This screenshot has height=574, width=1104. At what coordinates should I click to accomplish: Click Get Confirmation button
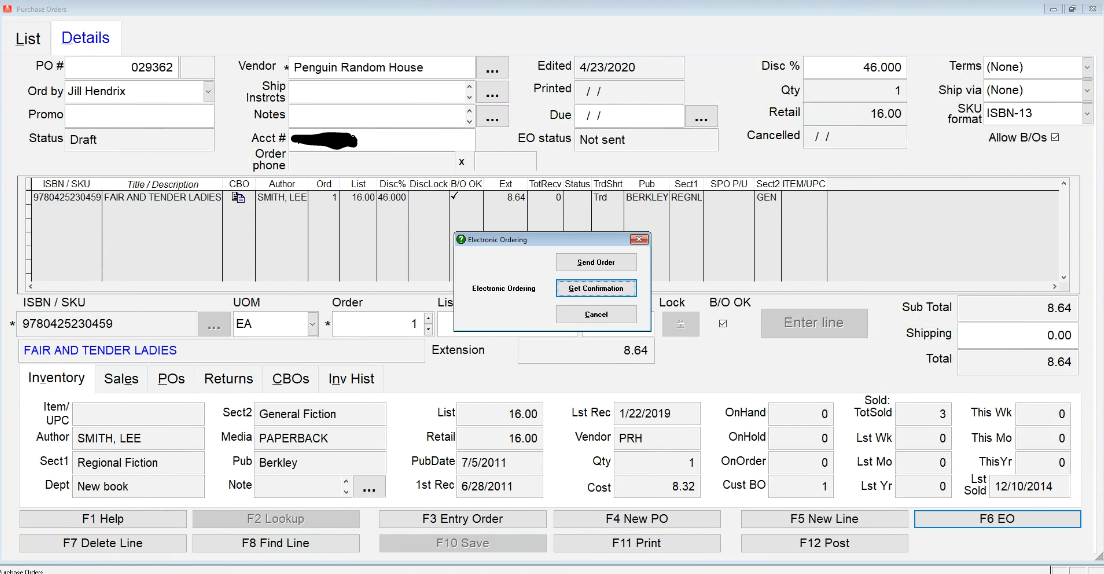(x=596, y=289)
